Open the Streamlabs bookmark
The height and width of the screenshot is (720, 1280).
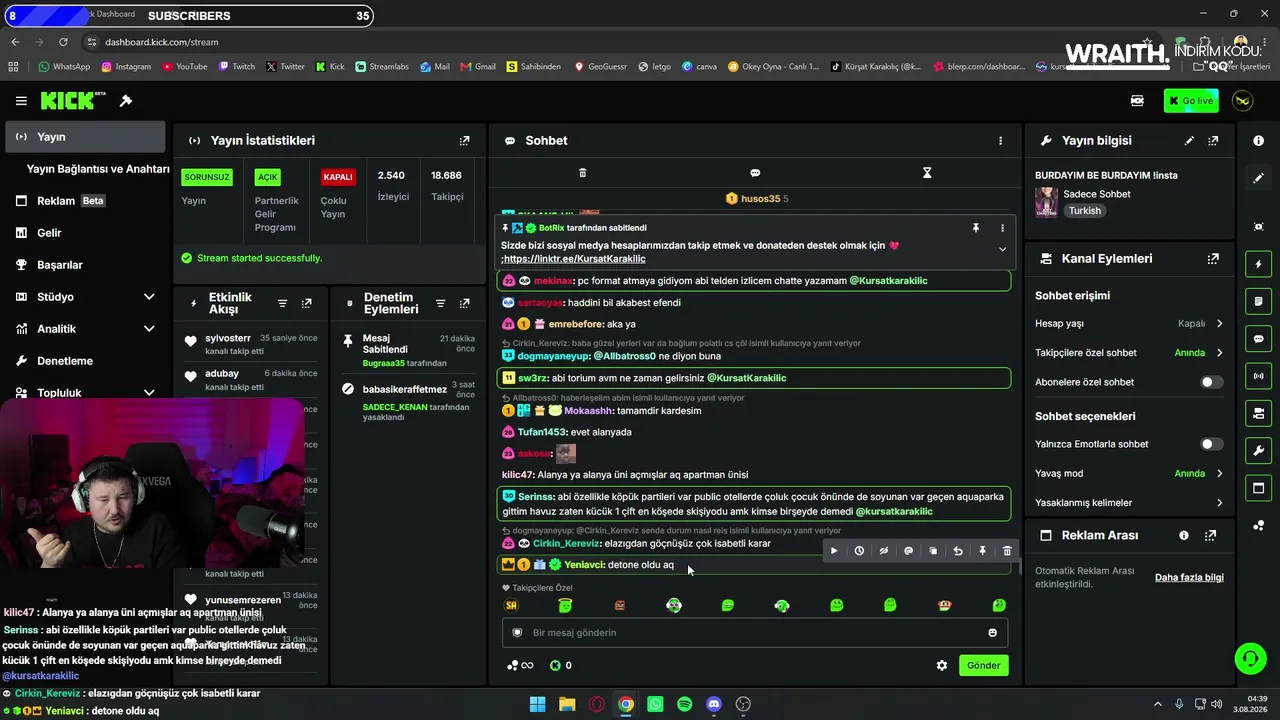click(x=382, y=67)
